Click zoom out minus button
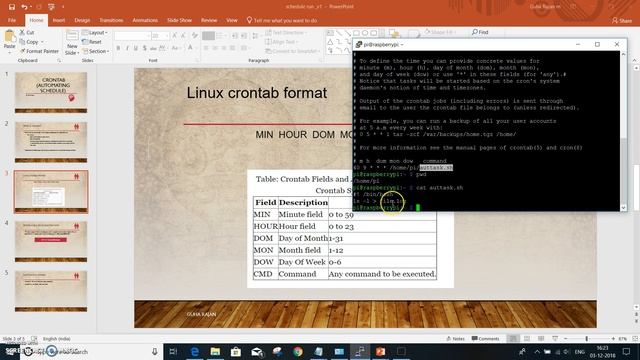 (x=565, y=339)
